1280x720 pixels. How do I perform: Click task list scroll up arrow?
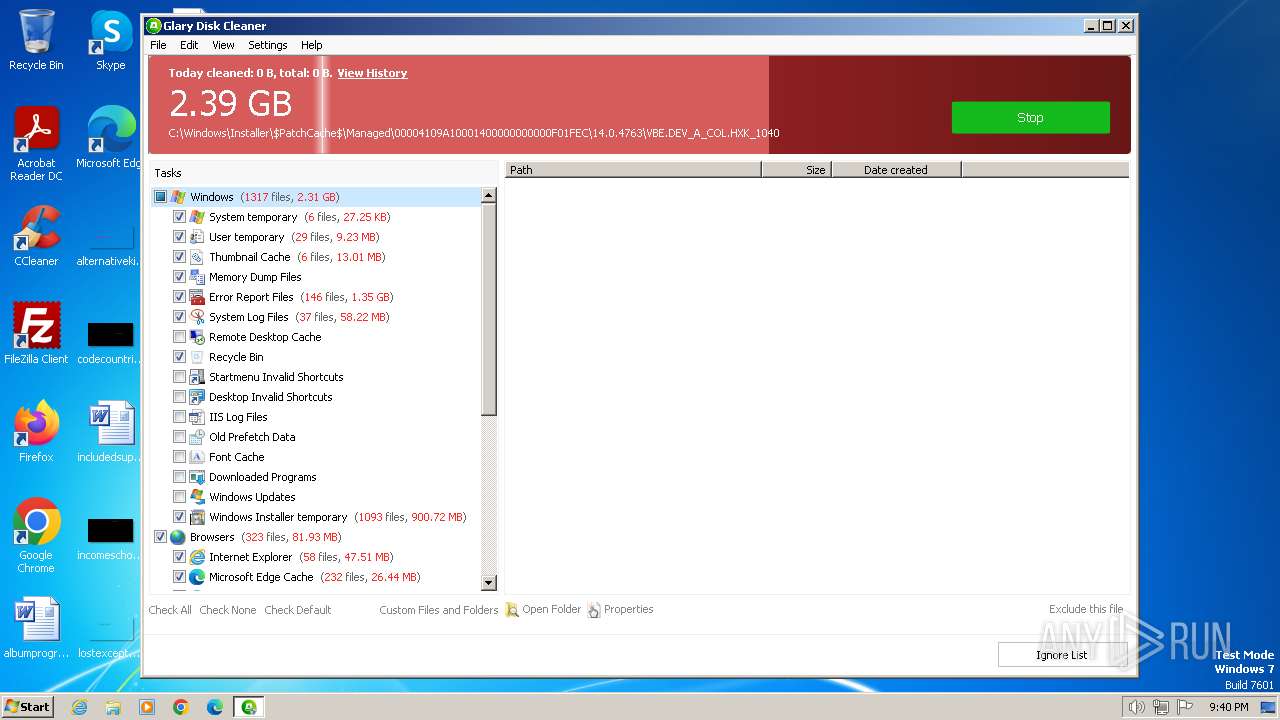[x=489, y=196]
